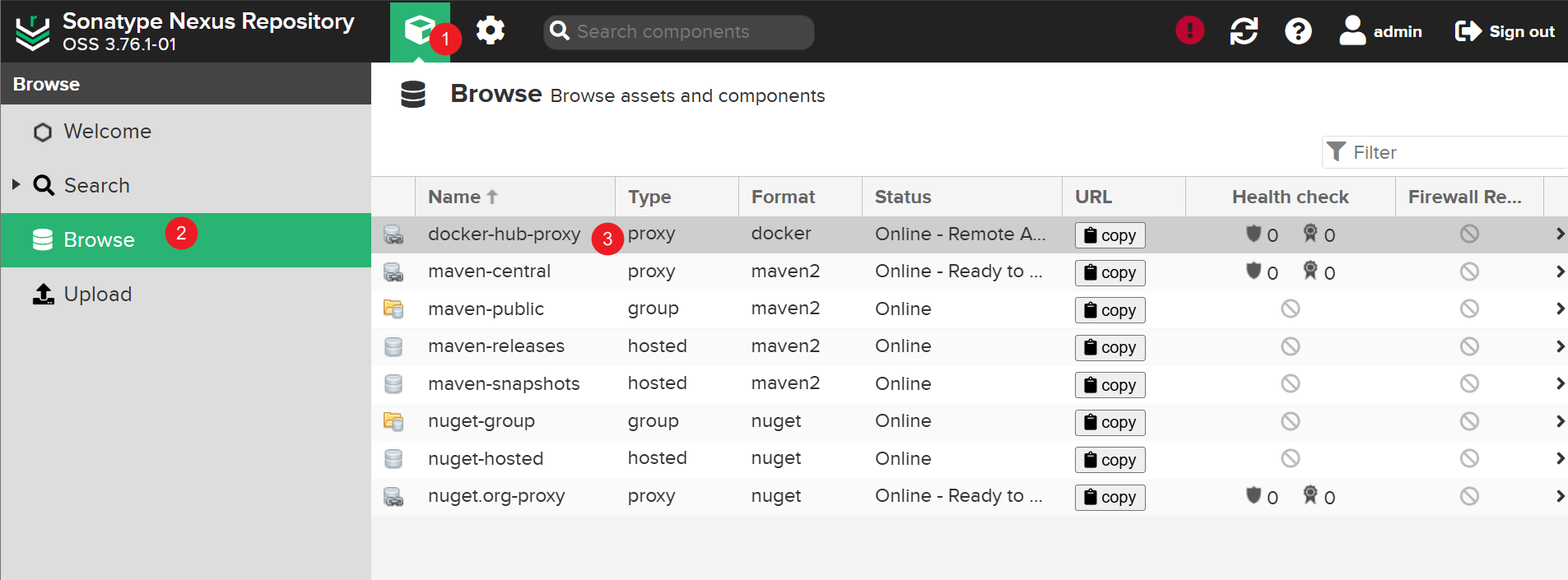Open the admin user account
1568x580 pixels.
tap(1380, 31)
